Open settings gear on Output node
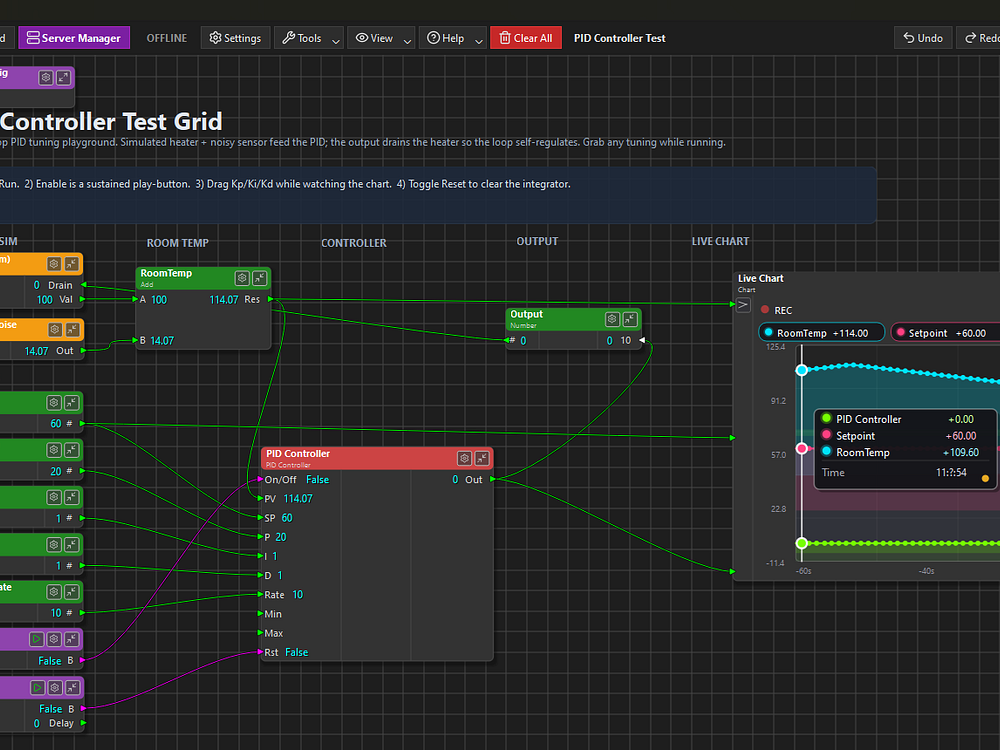Image resolution: width=1000 pixels, height=750 pixels. pos(612,319)
